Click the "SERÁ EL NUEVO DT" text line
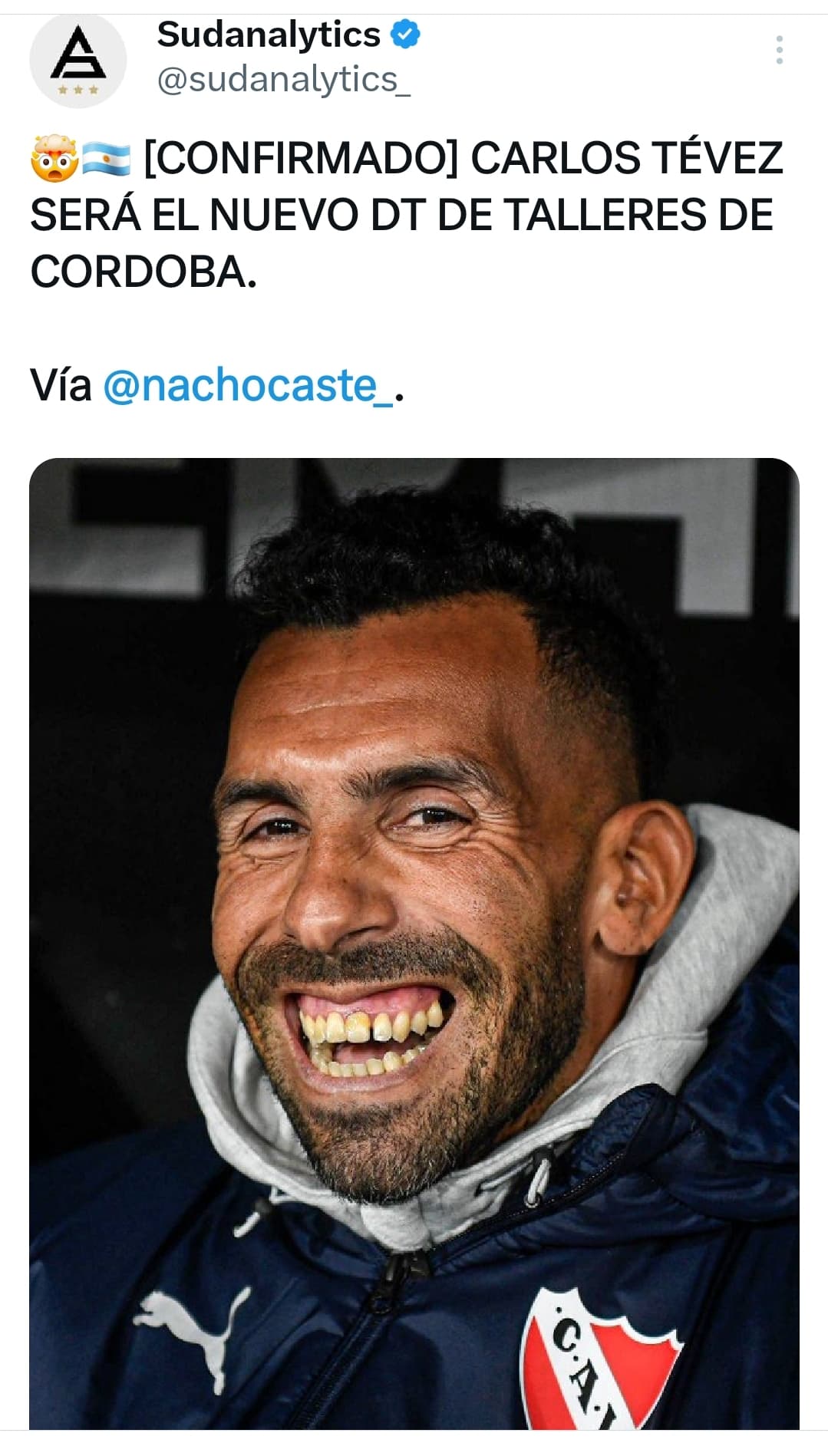 click(x=229, y=215)
